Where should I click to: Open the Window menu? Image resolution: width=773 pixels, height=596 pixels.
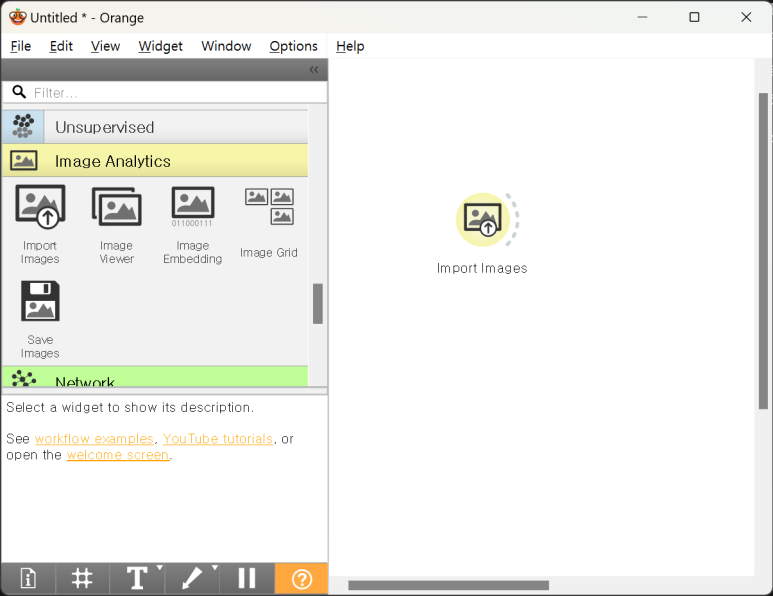pos(226,46)
